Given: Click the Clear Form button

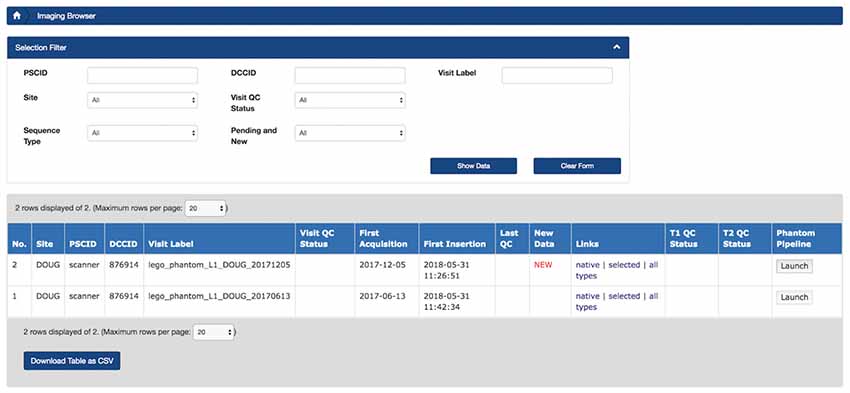Looking at the screenshot, I should (577, 166).
